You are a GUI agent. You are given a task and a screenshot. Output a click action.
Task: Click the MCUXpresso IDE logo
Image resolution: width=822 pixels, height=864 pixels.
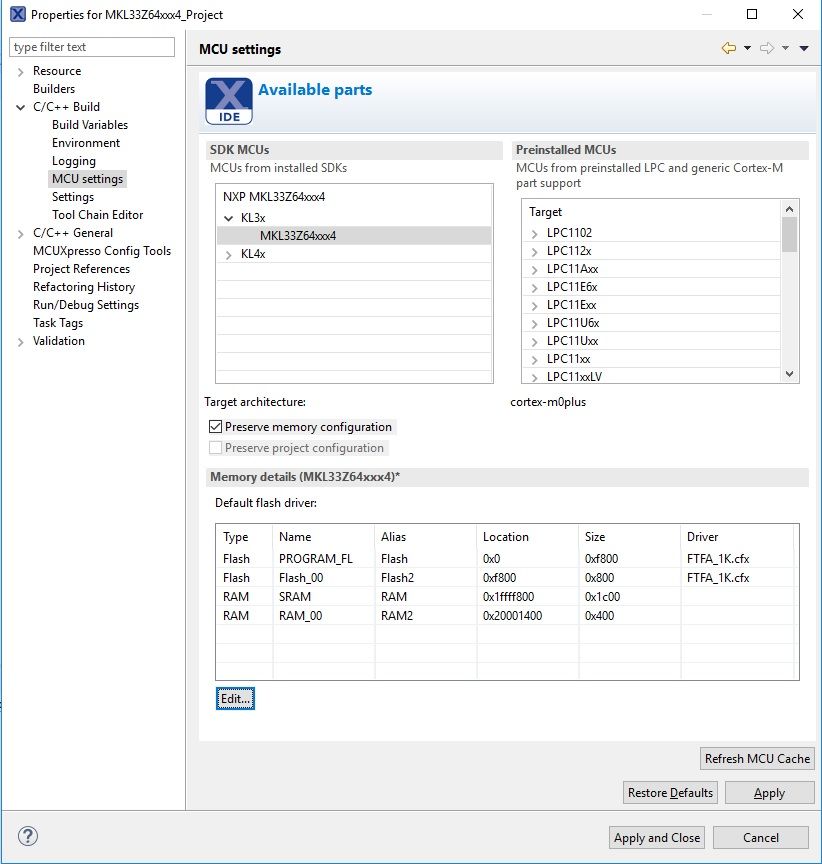229,101
